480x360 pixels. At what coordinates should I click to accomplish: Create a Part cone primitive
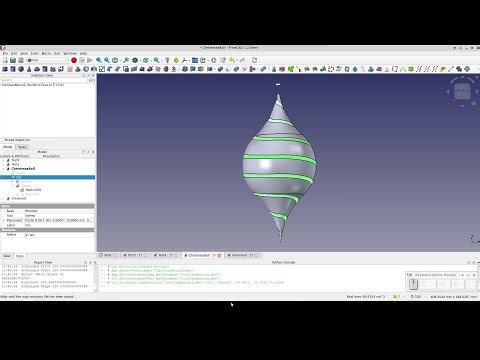point(29,69)
